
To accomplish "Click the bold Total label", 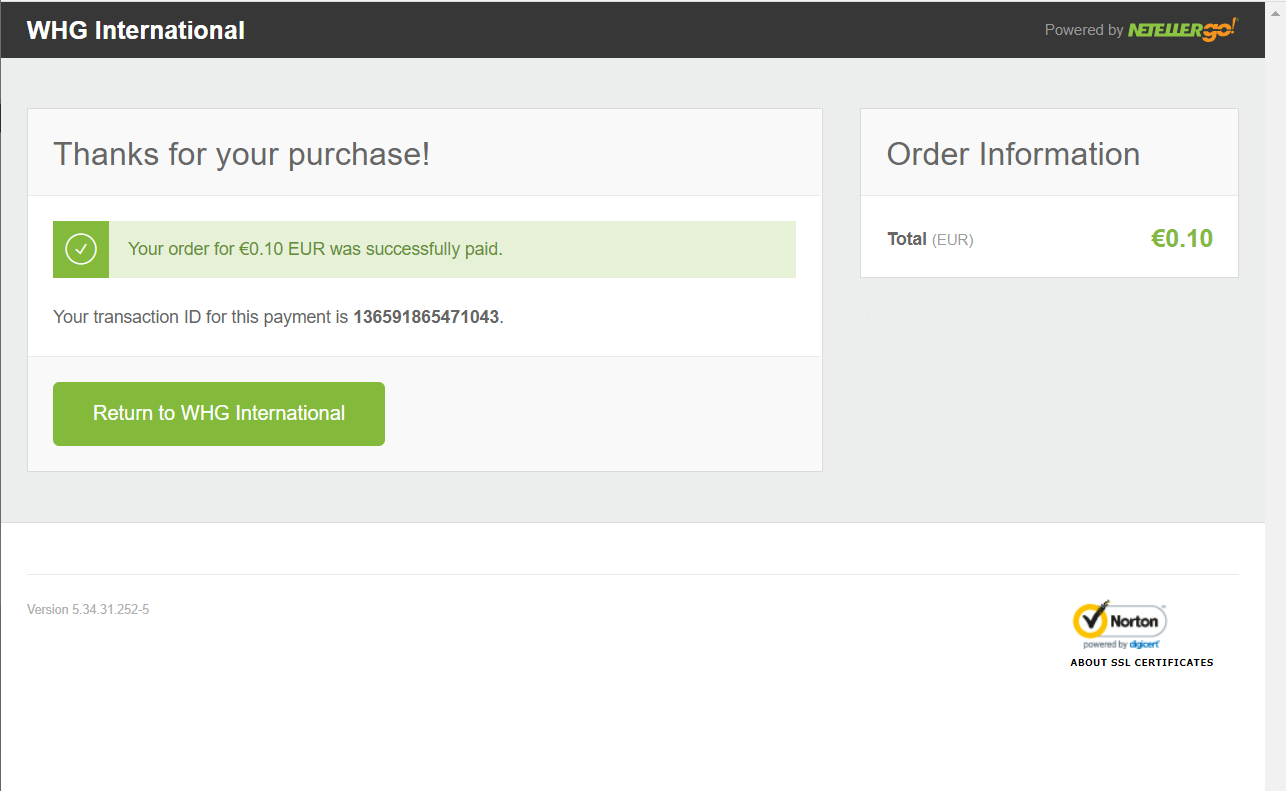I will 907,239.
